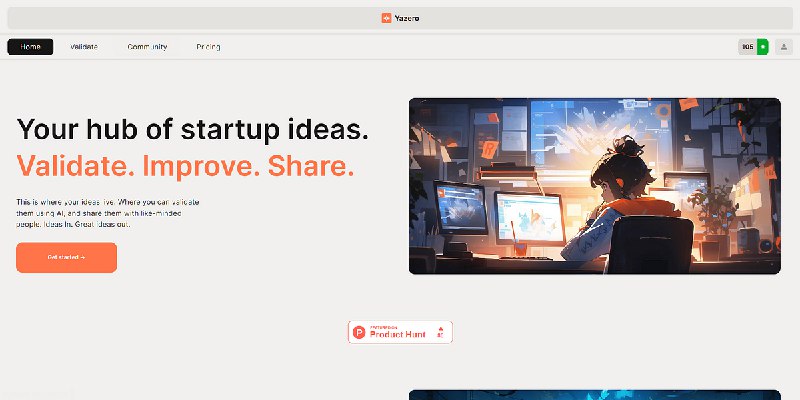Upvote using the Product Hunt arrow
This screenshot has width=800, height=400.
click(x=440, y=330)
